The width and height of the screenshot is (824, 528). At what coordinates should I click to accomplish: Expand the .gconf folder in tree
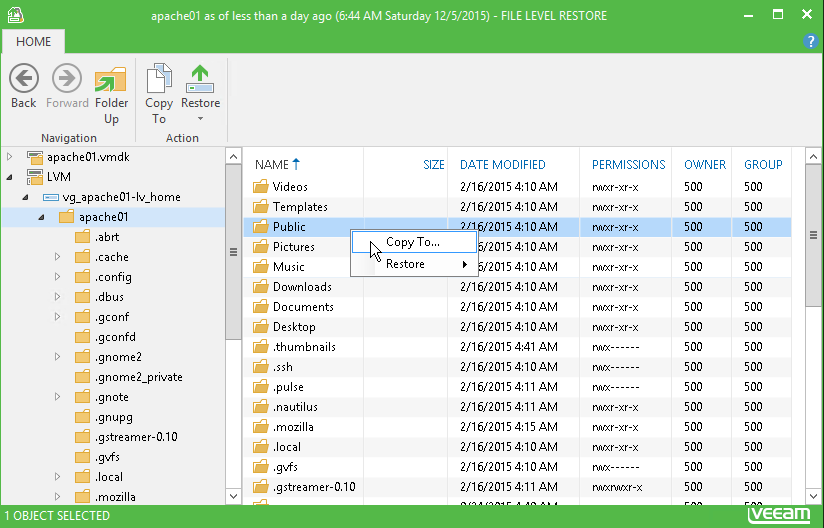57,317
